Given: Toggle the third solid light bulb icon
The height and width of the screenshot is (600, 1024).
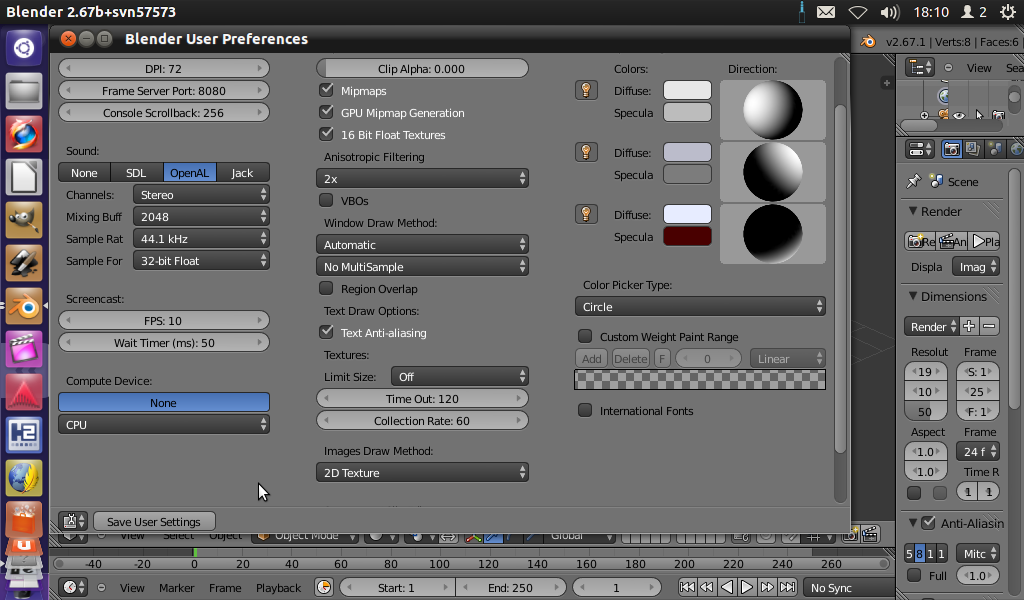Looking at the screenshot, I should click(x=586, y=215).
